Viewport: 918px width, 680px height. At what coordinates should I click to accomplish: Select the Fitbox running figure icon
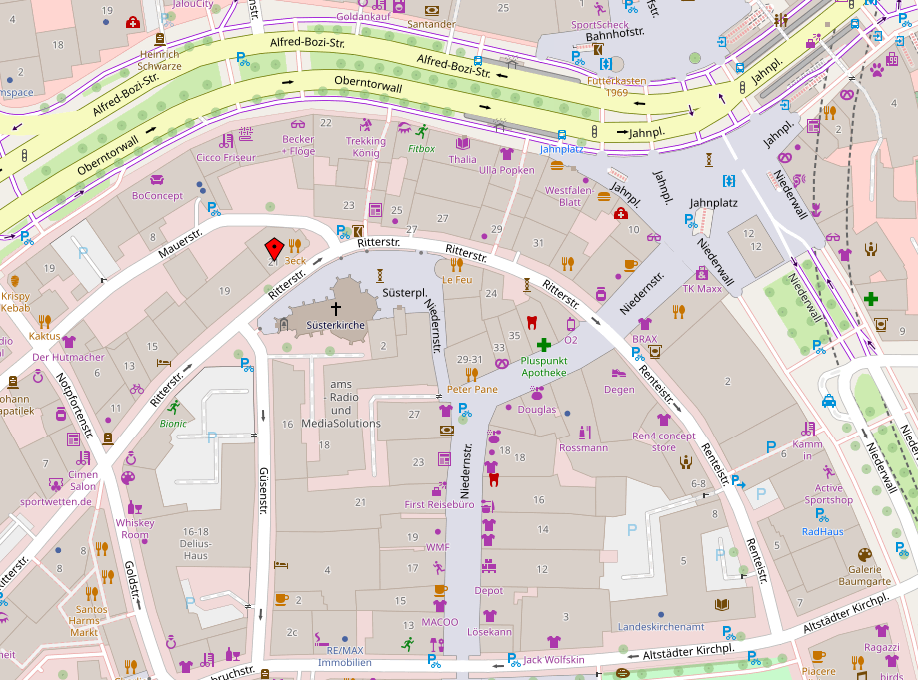click(x=421, y=131)
